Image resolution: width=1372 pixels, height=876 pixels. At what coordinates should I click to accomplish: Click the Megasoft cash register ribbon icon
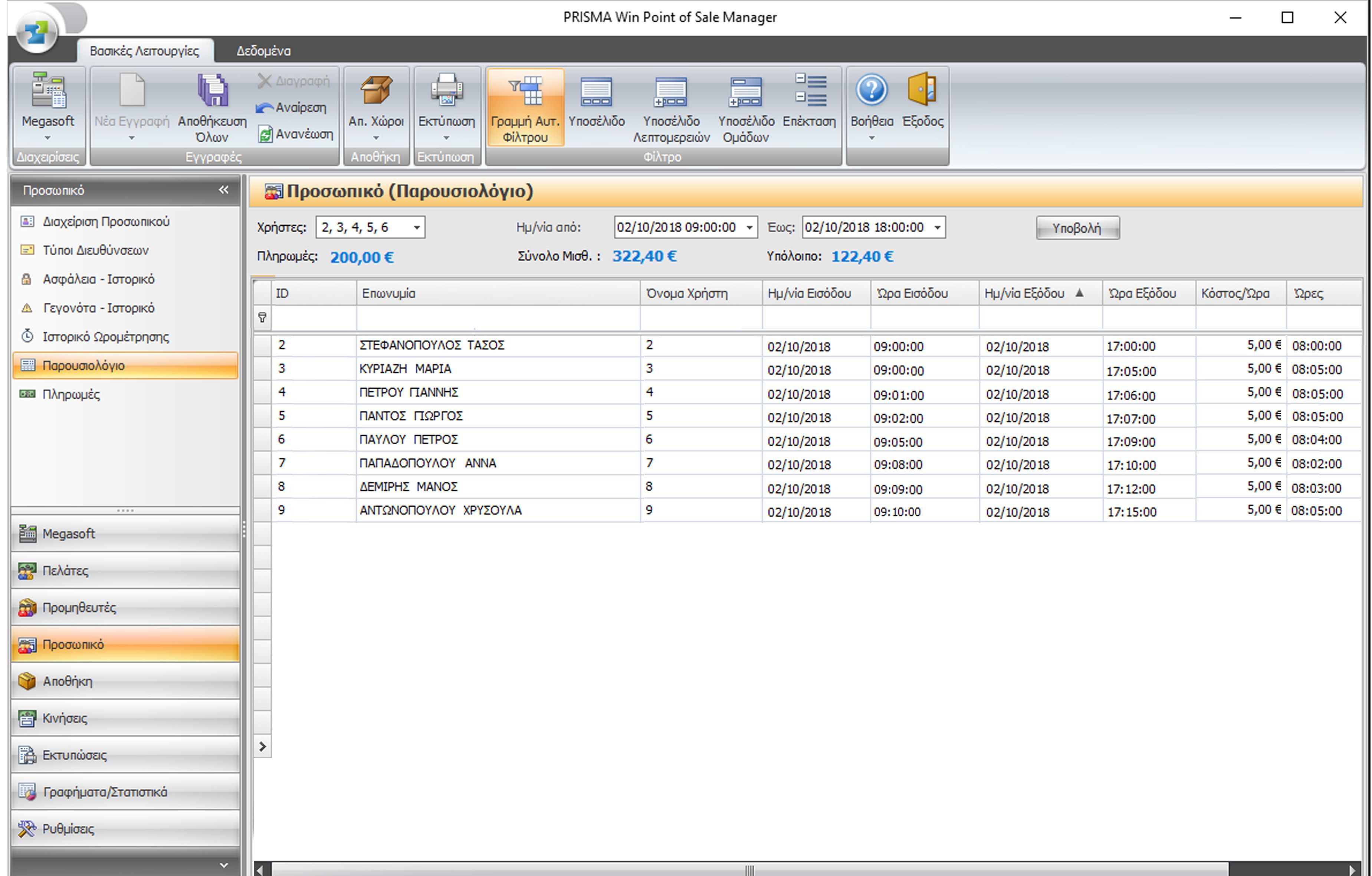click(x=48, y=91)
